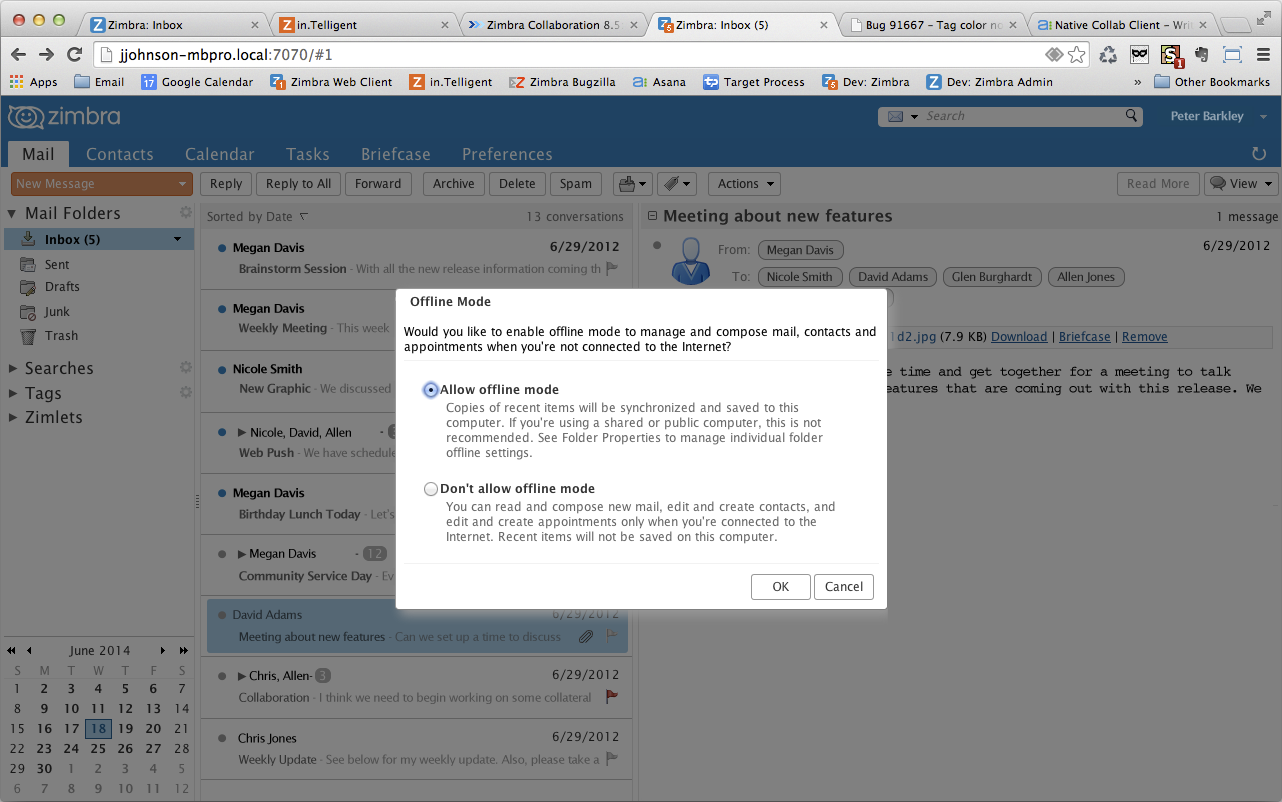Open the Actions dropdown
The image size is (1282, 802).
tap(744, 184)
